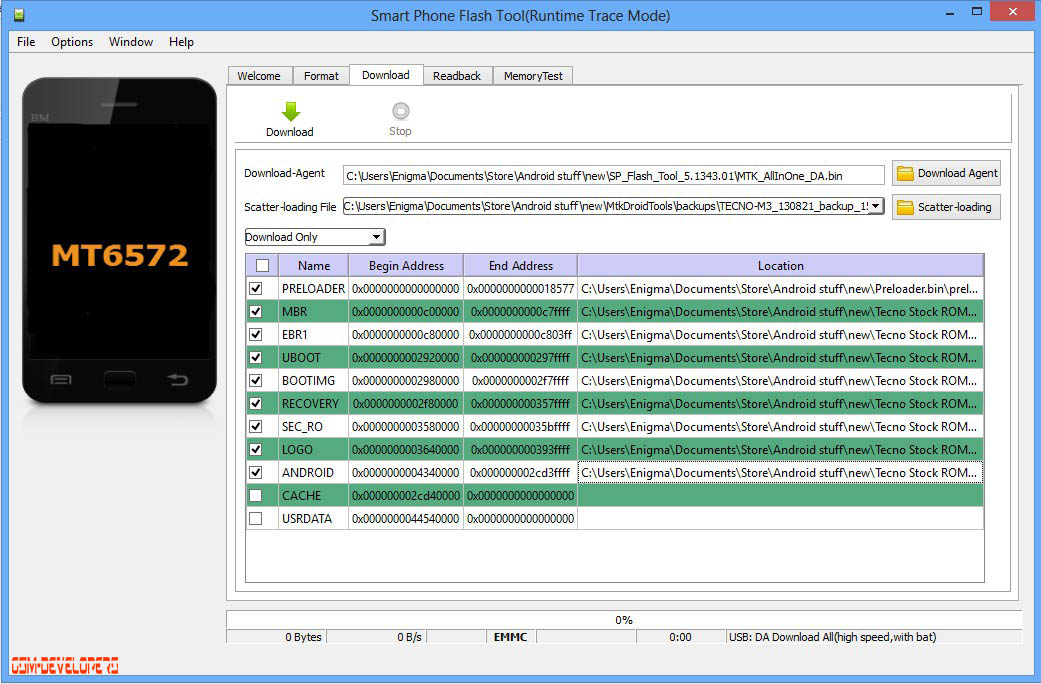Click the Name column header

(314, 266)
